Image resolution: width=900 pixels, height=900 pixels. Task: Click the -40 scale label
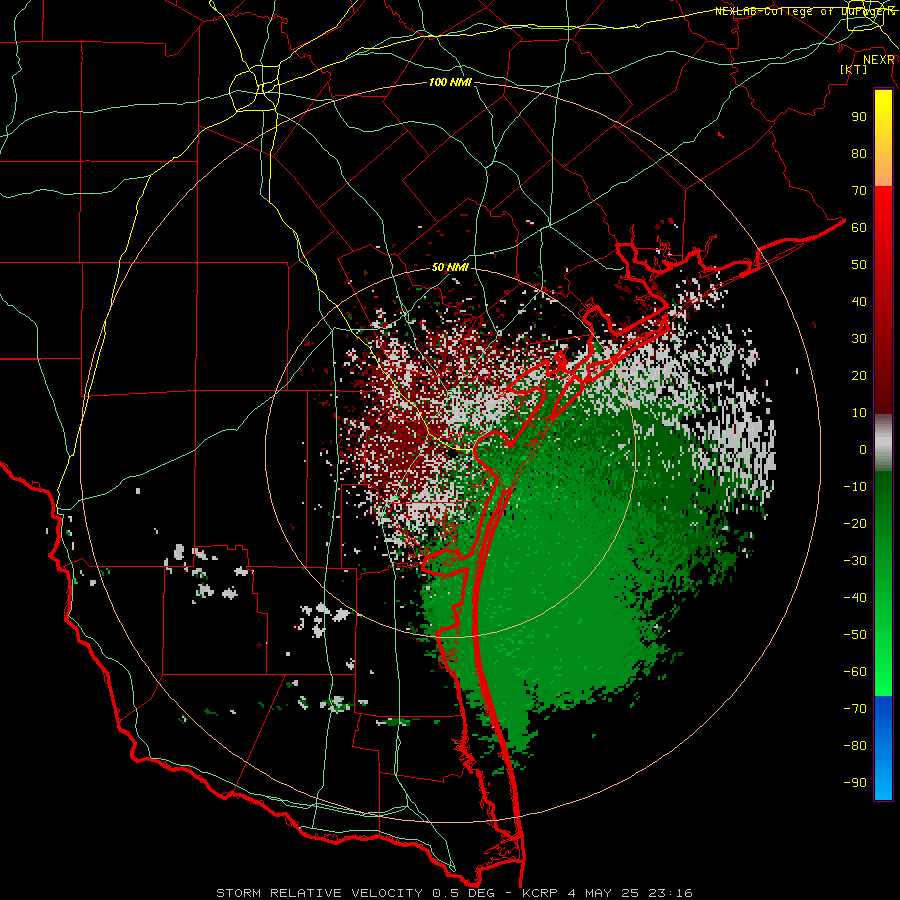pos(855,598)
